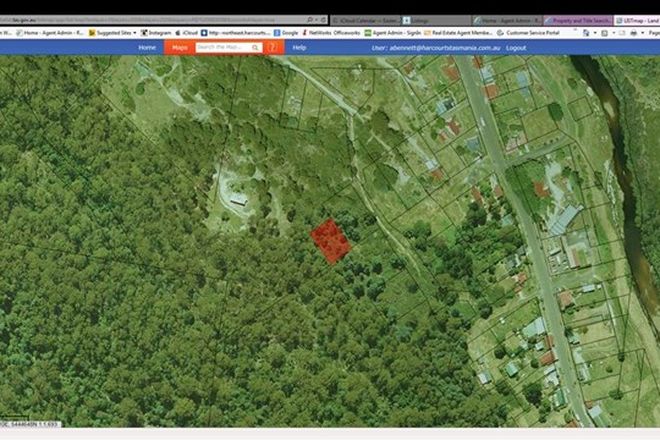Viewport: 660px width, 440px height.
Task: Open Real Estate Agent Member bookmark
Action: coord(474,33)
